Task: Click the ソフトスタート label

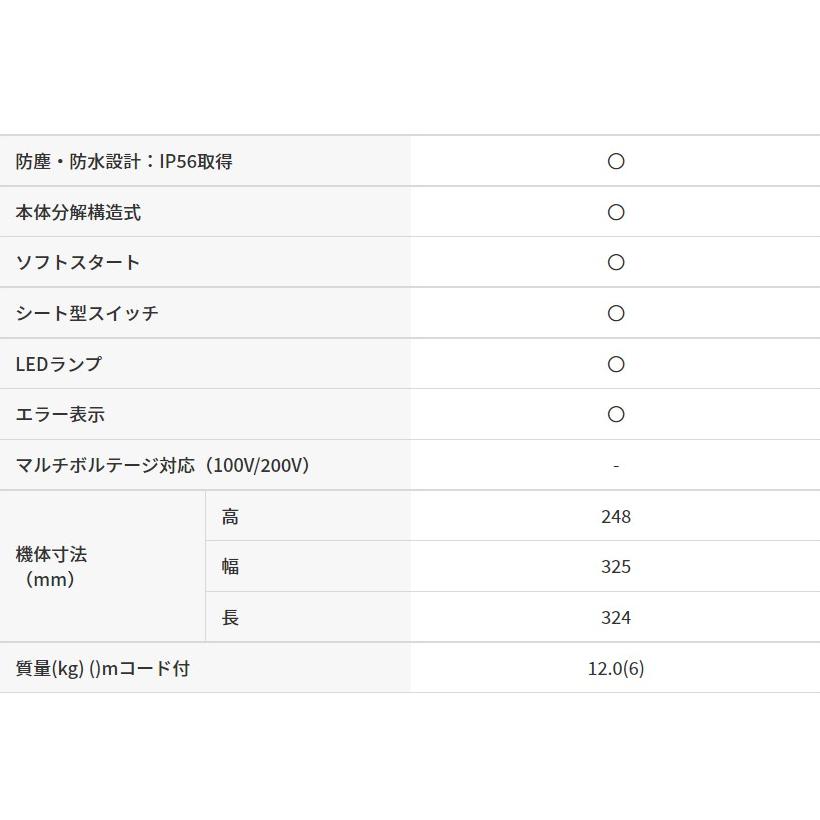Action: [78, 263]
